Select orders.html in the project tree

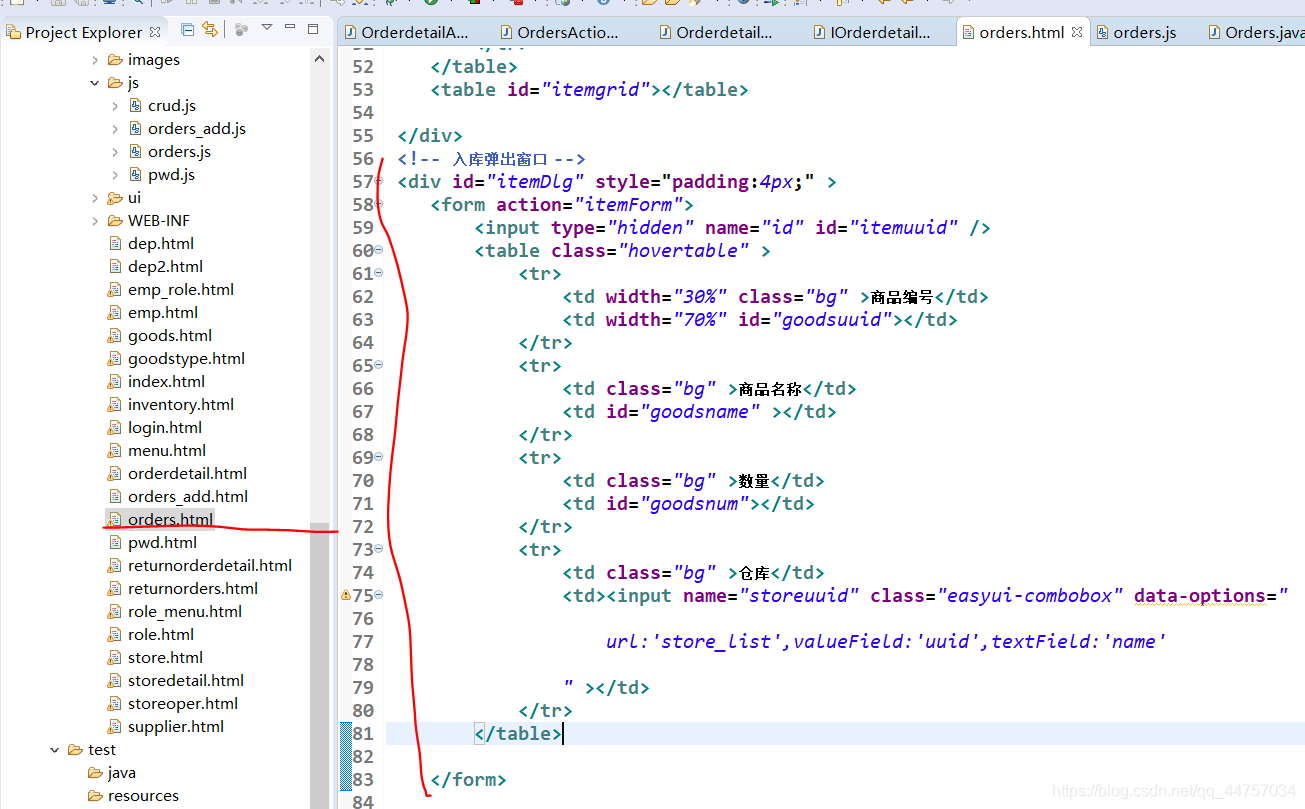coord(170,520)
